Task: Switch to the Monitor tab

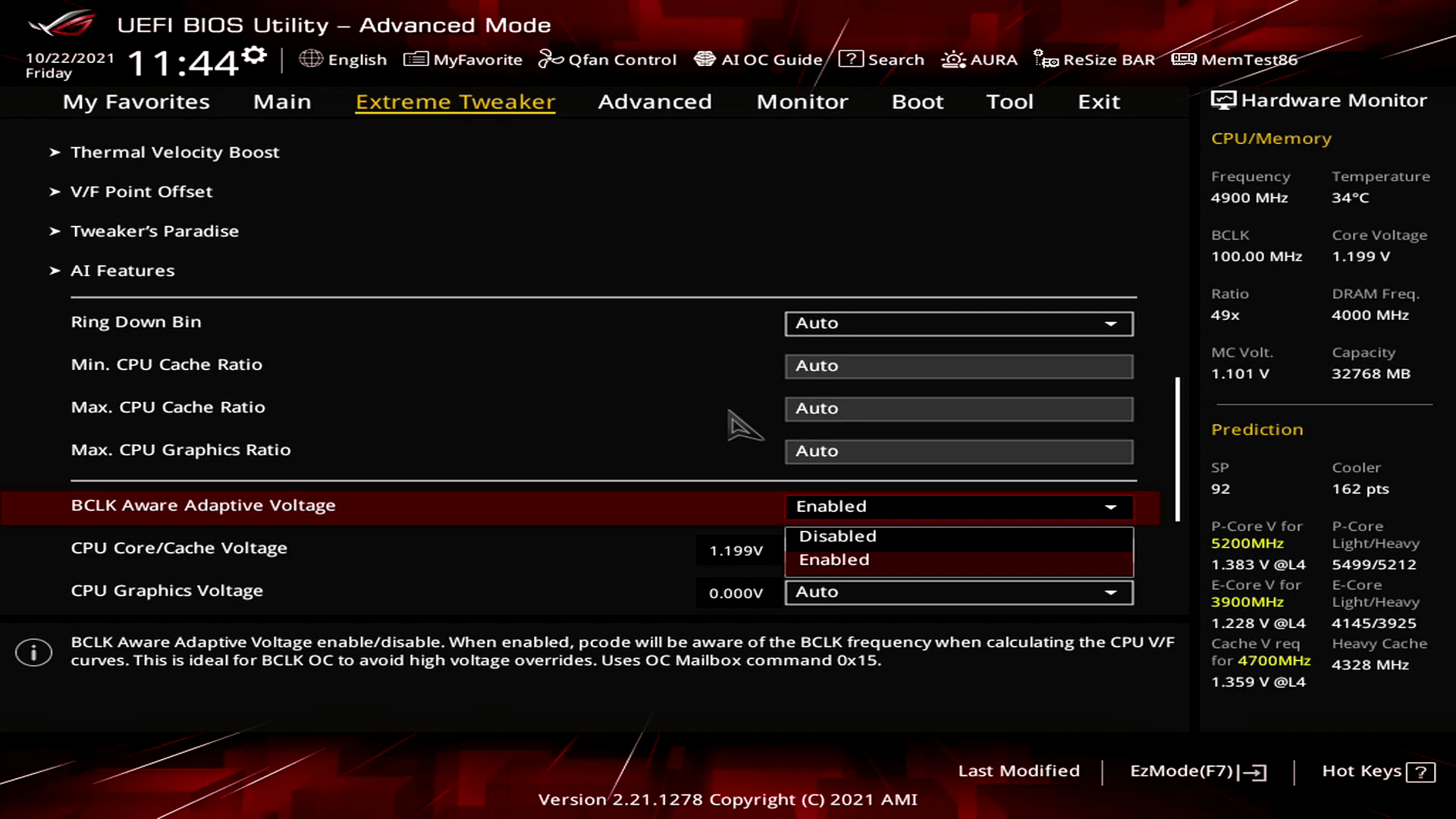Action: 802,102
